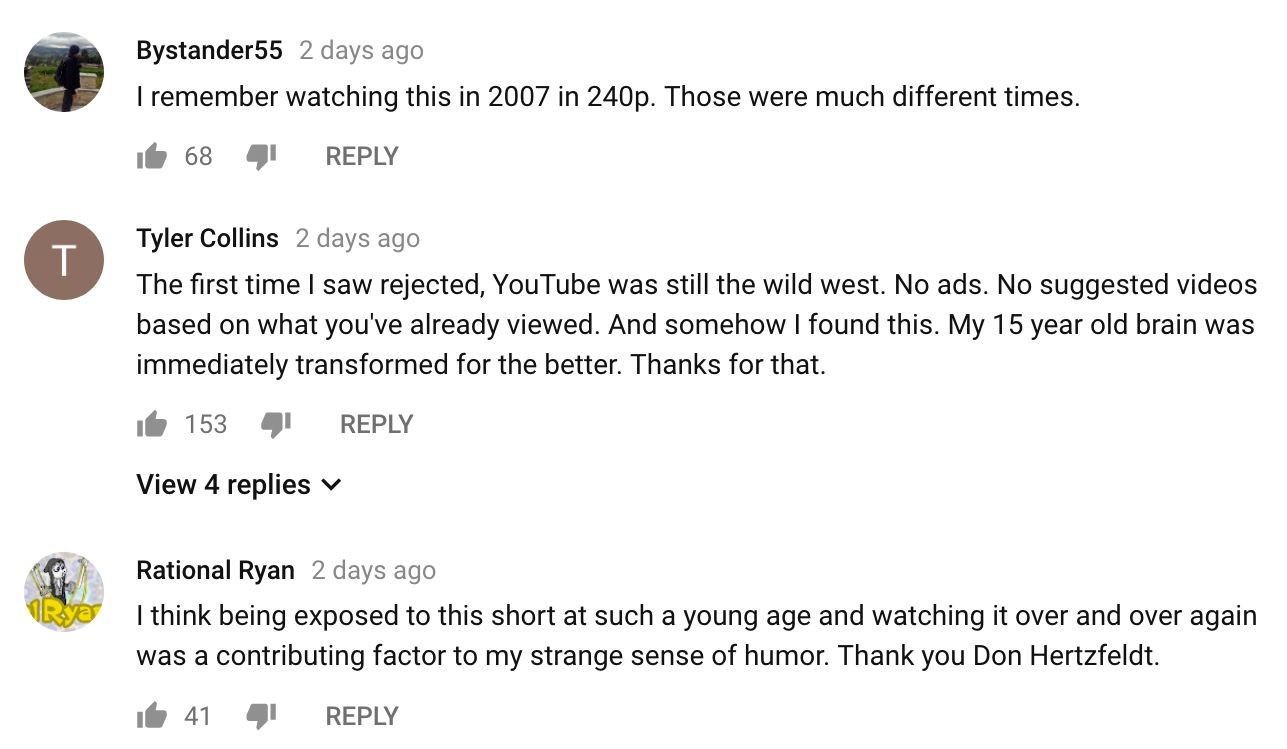Click Bystander55's '2 days ago' timestamp

coord(361,50)
